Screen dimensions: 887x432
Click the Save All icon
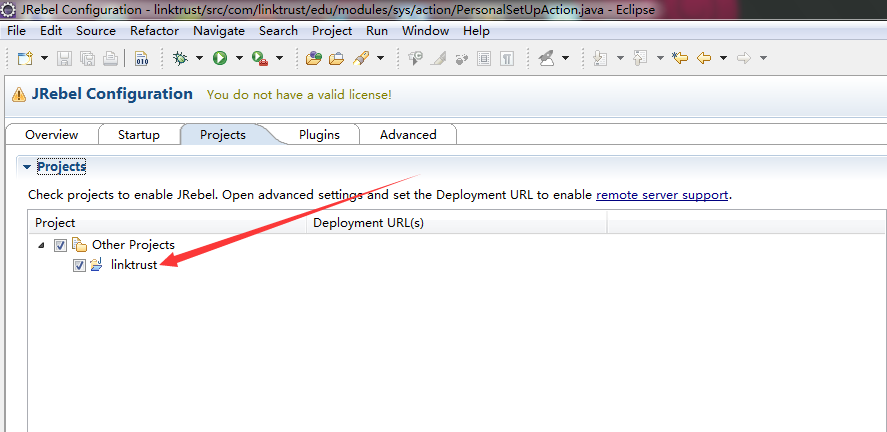coord(88,58)
